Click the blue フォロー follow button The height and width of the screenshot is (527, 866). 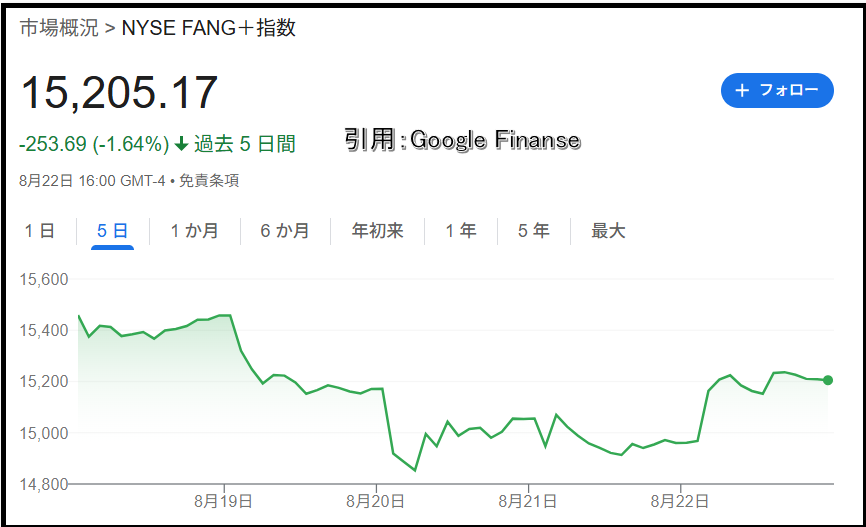coord(777,90)
